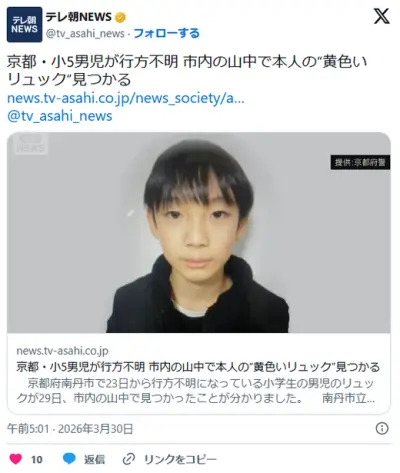Click the @tv_asahi_news handle under name
The width and height of the screenshot is (400, 473).
point(85,33)
